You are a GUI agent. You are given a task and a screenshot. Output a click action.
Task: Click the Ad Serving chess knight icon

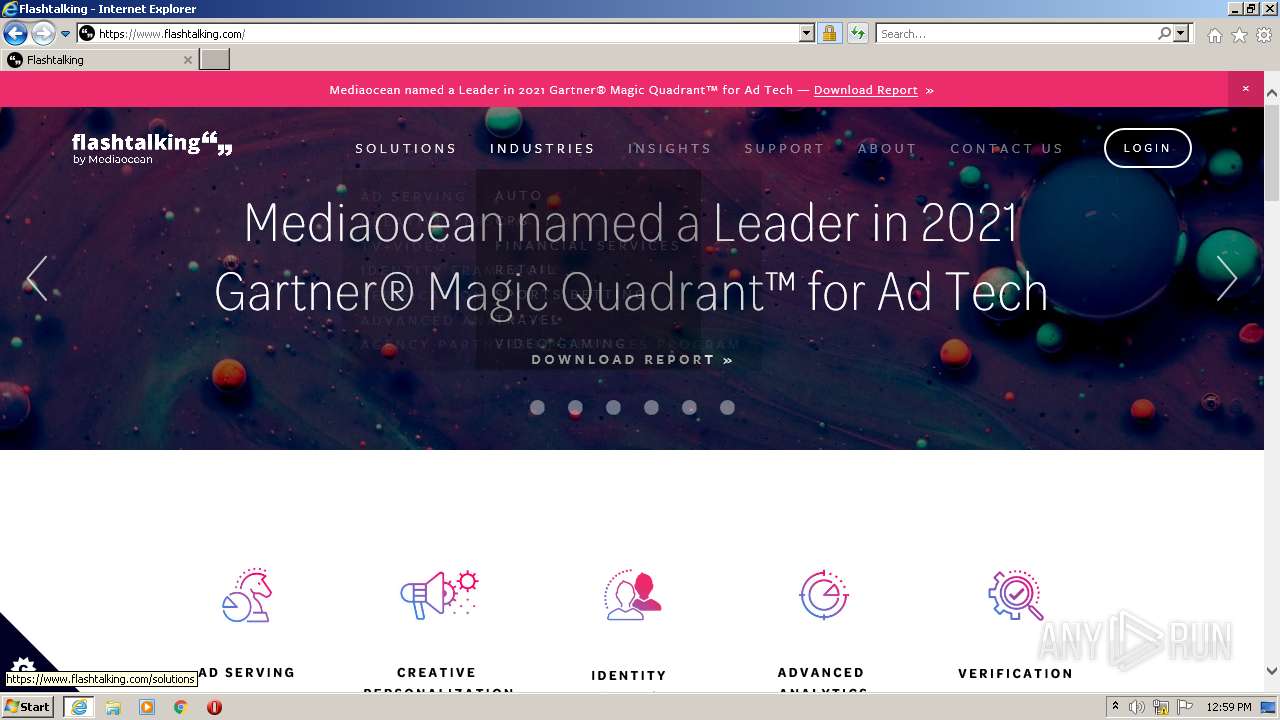[x=246, y=595]
